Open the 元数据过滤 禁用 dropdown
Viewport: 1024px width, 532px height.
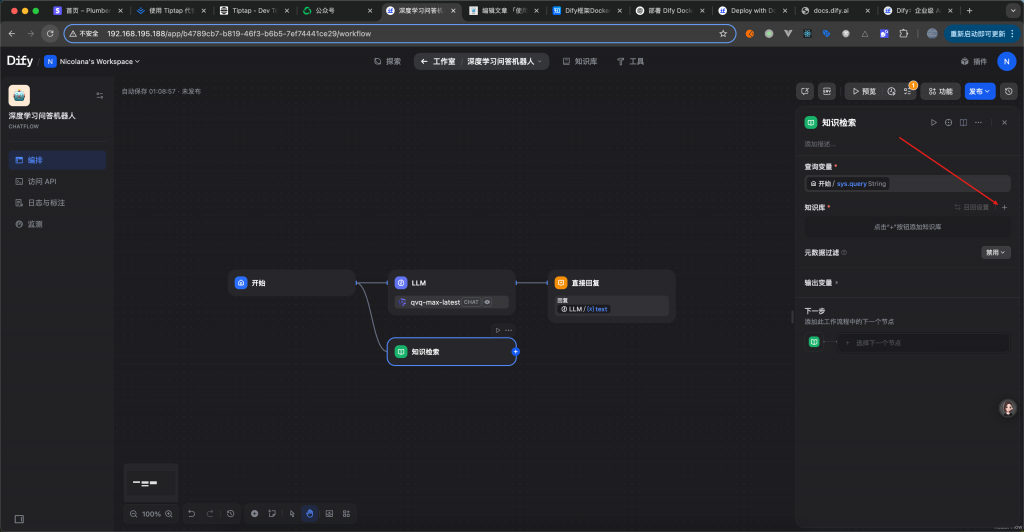coord(996,253)
